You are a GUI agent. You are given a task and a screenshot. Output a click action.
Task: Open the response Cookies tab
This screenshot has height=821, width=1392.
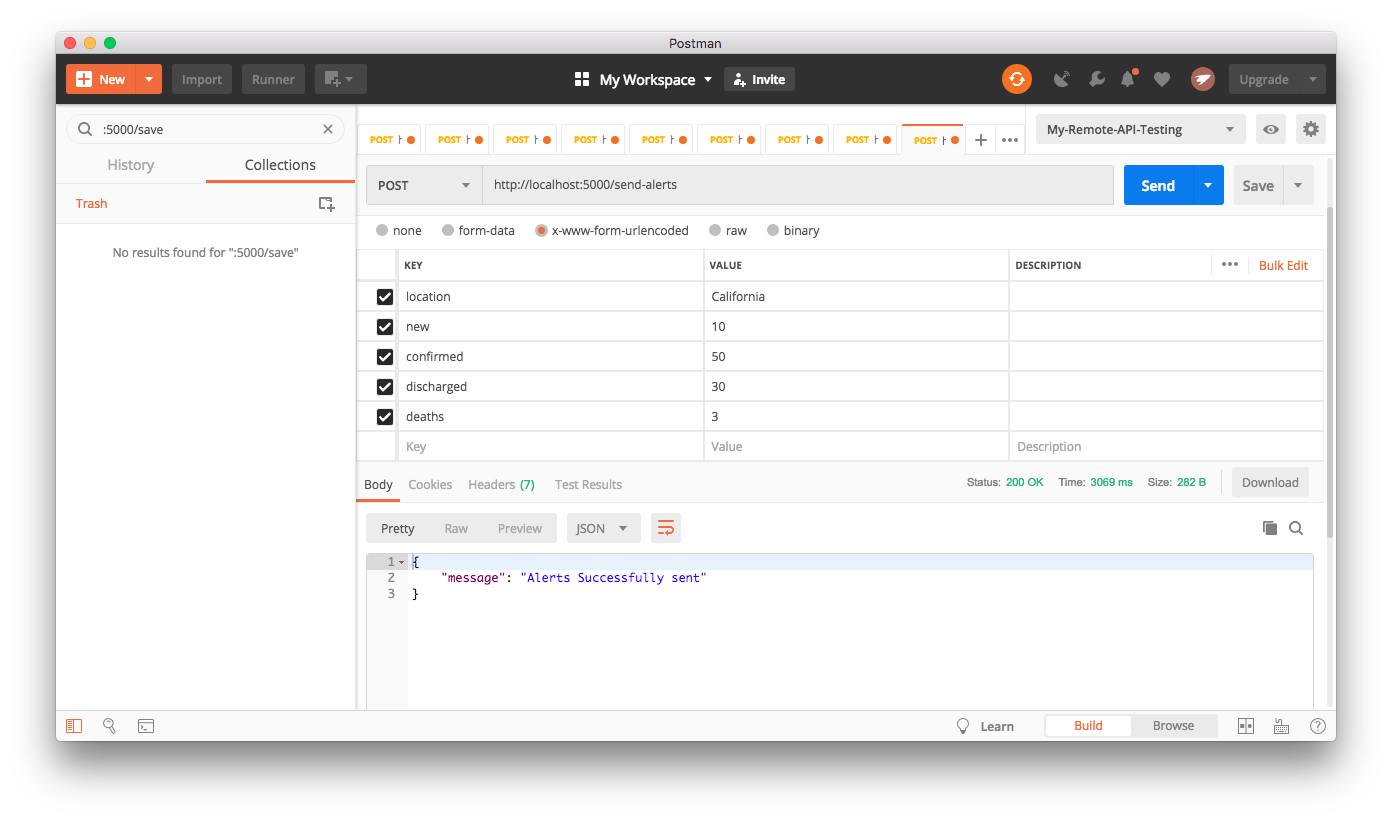tap(430, 484)
